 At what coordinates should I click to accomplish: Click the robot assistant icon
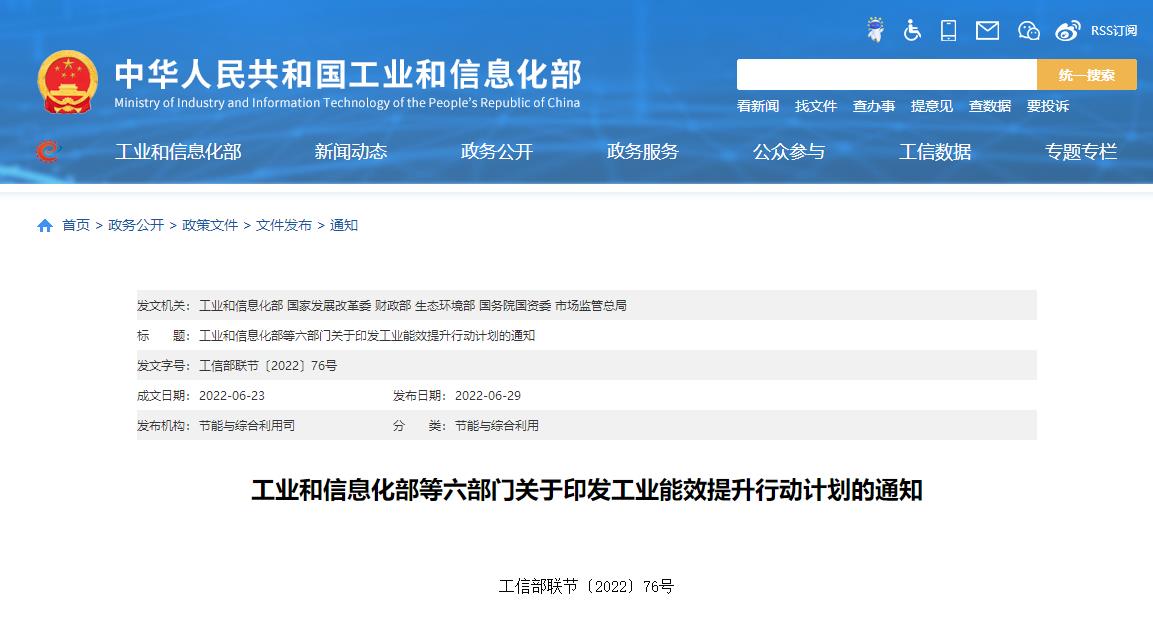[x=875, y=30]
